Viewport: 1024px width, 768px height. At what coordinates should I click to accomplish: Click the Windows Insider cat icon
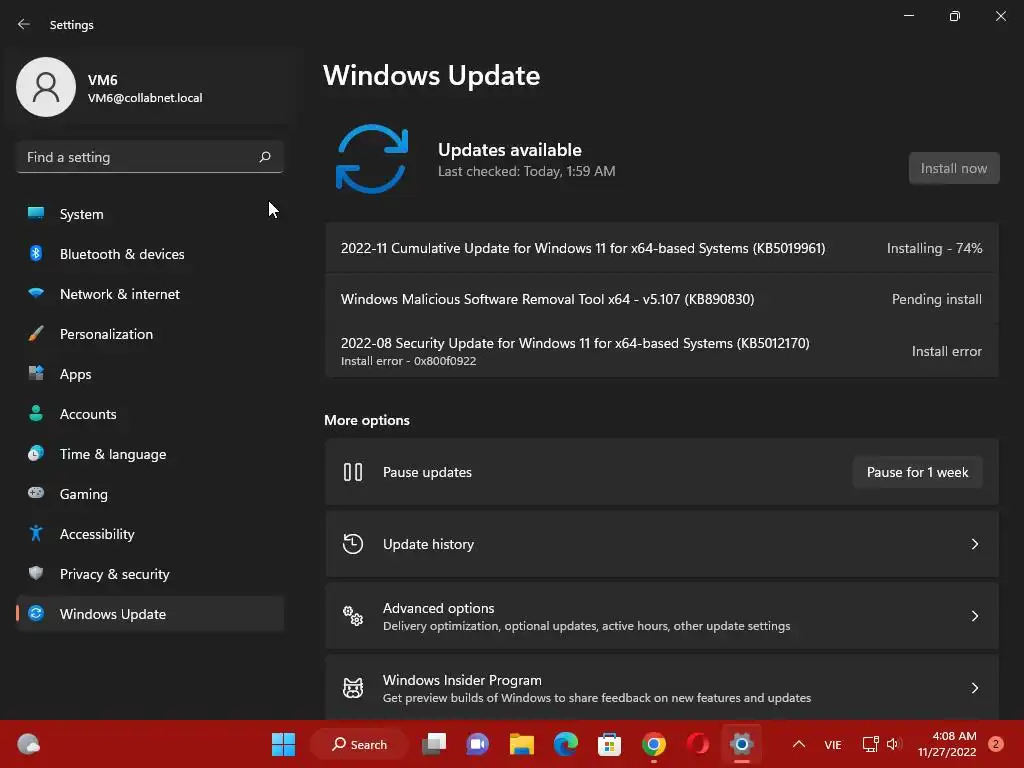click(353, 688)
